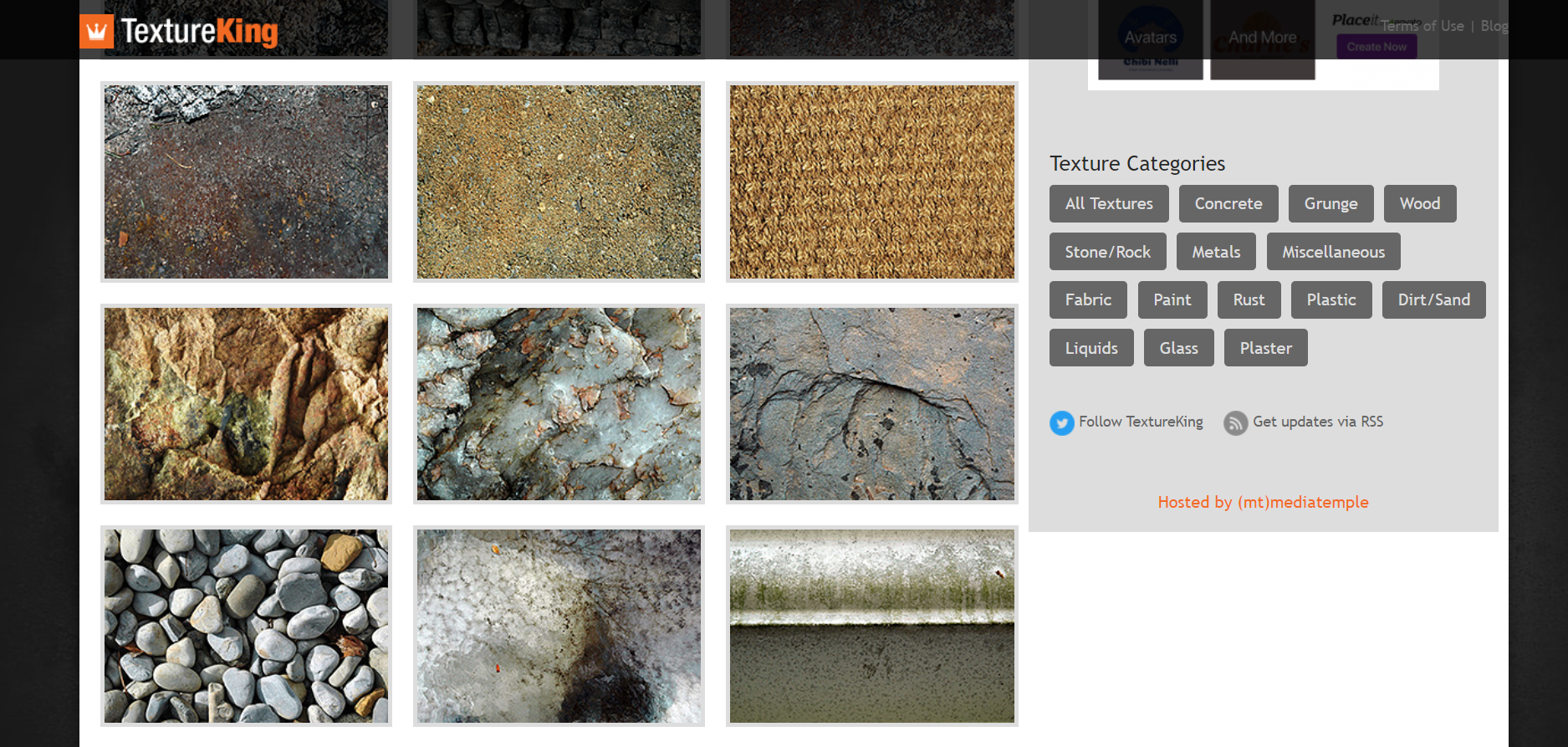This screenshot has width=1568, height=747.
Task: Open Hosted by (mt)mediatemple link
Action: click(1263, 502)
